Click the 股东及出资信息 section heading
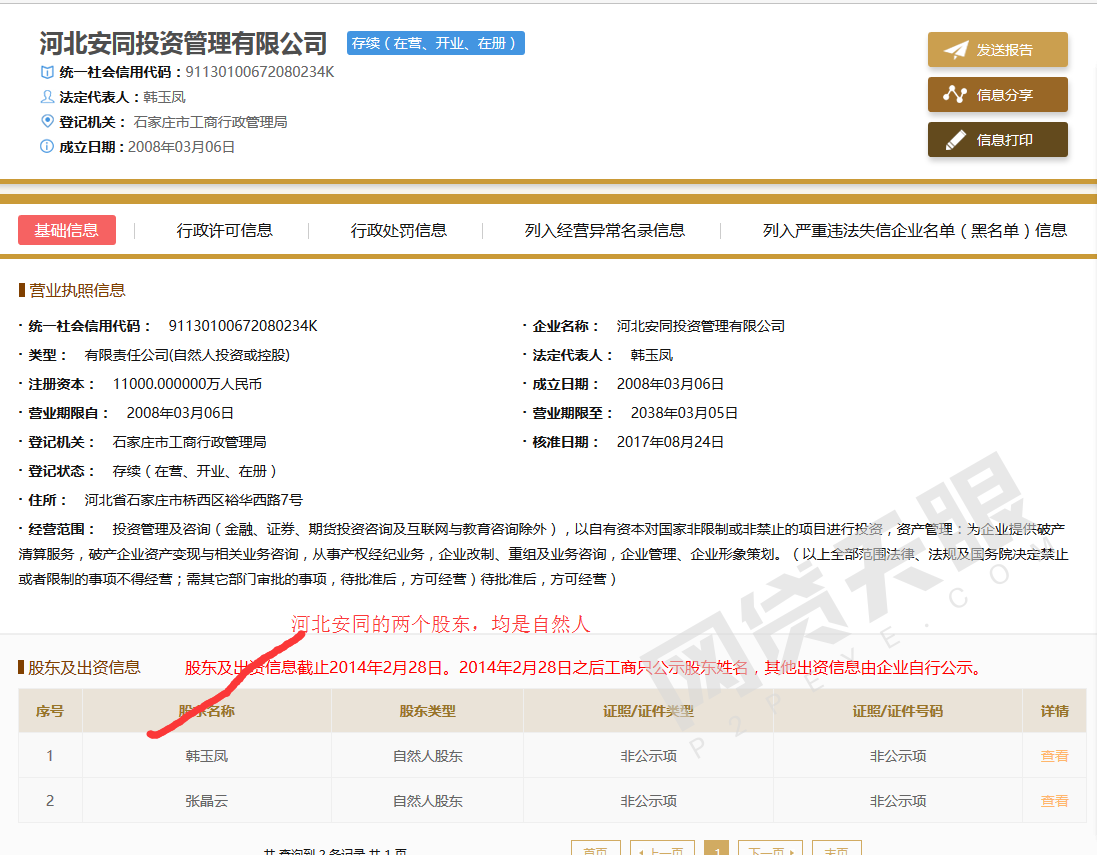The height and width of the screenshot is (855, 1097). tap(84, 667)
